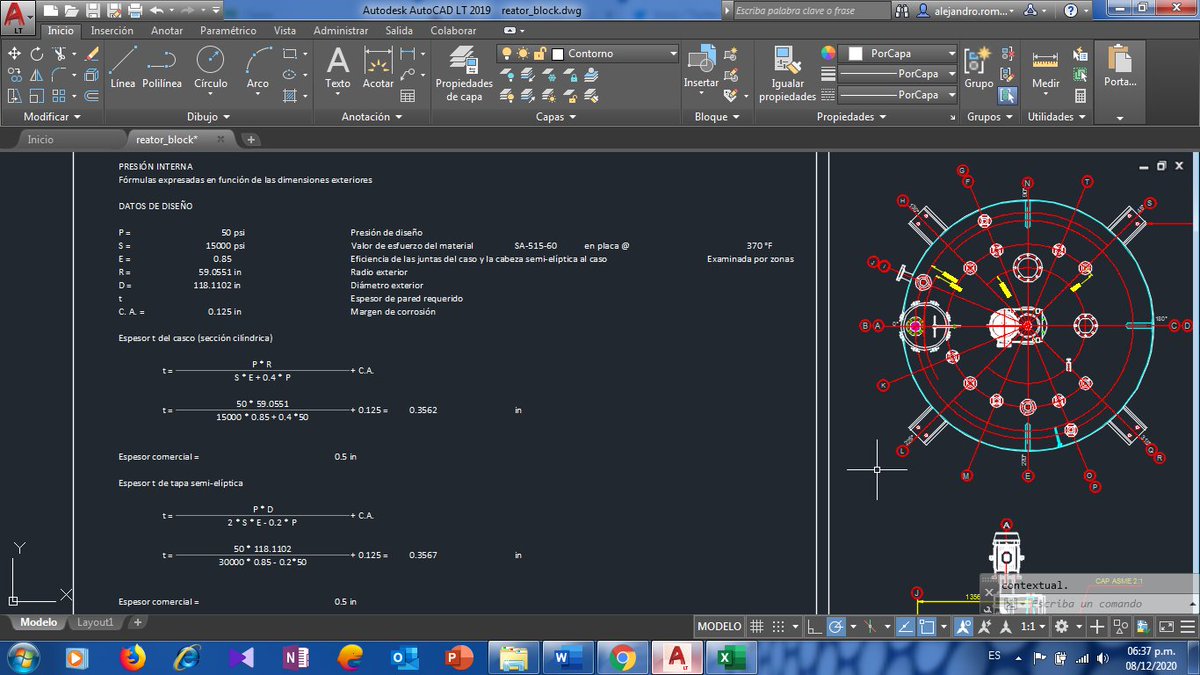Click MODELO space button in status bar
1200x675 pixels.
click(720, 627)
